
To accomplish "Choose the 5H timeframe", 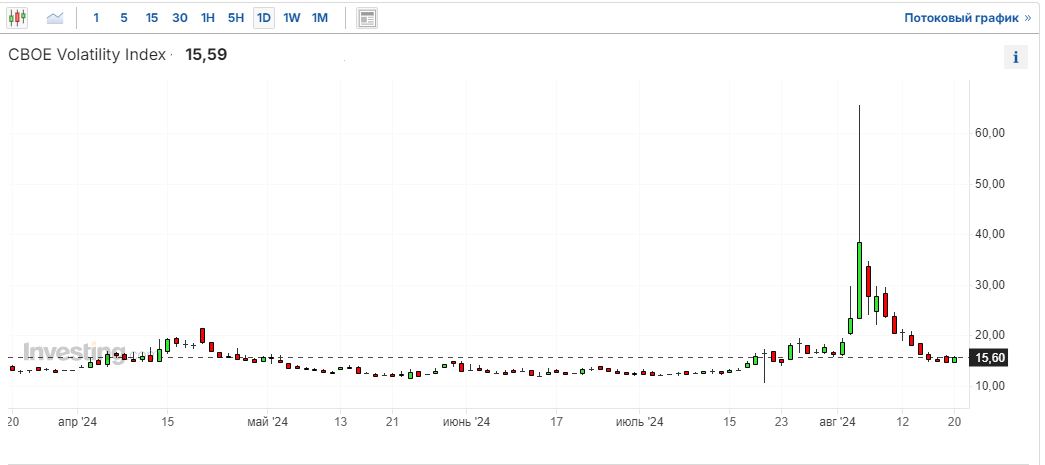I will [x=236, y=18].
